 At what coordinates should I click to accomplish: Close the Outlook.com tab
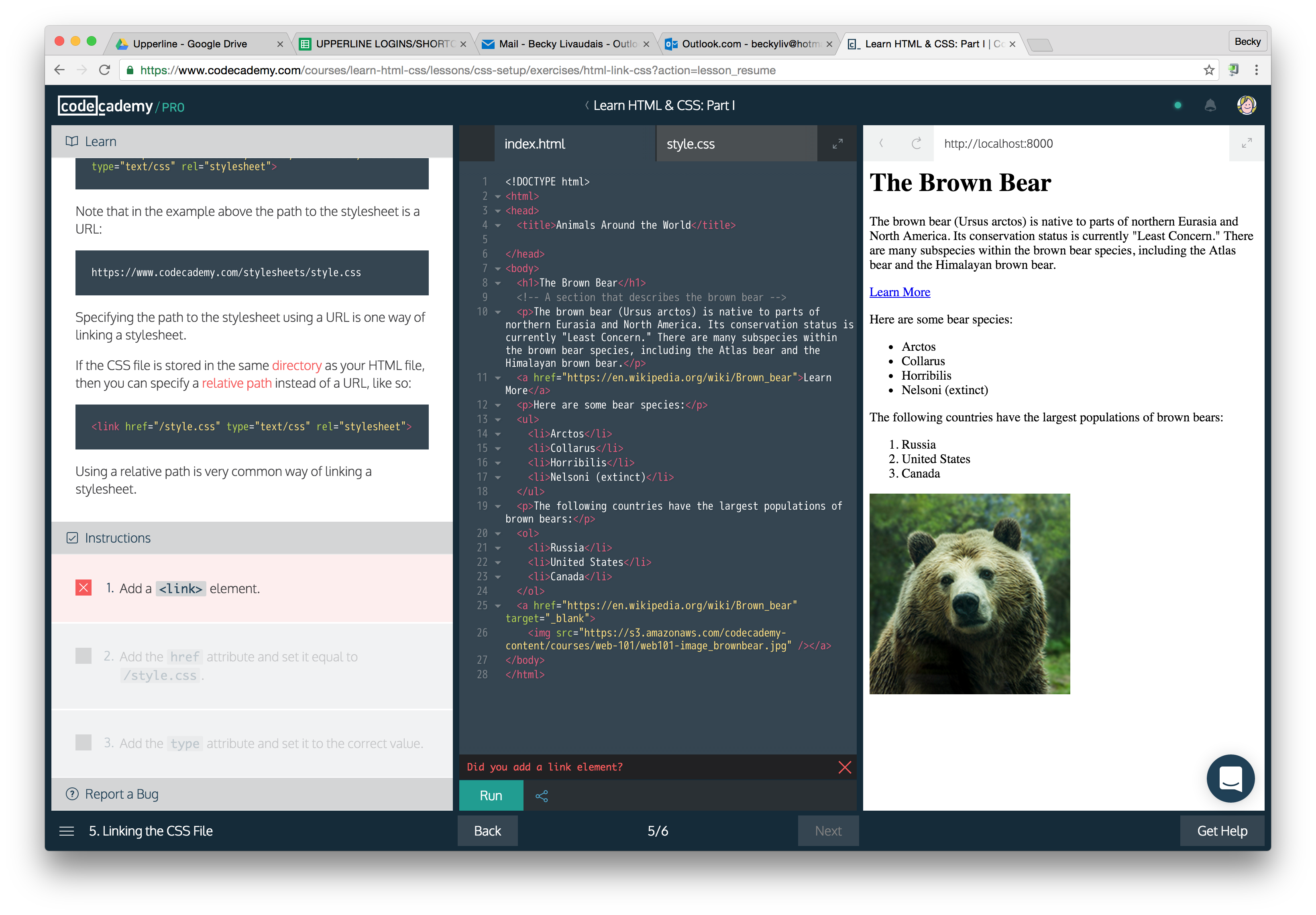pos(829,44)
